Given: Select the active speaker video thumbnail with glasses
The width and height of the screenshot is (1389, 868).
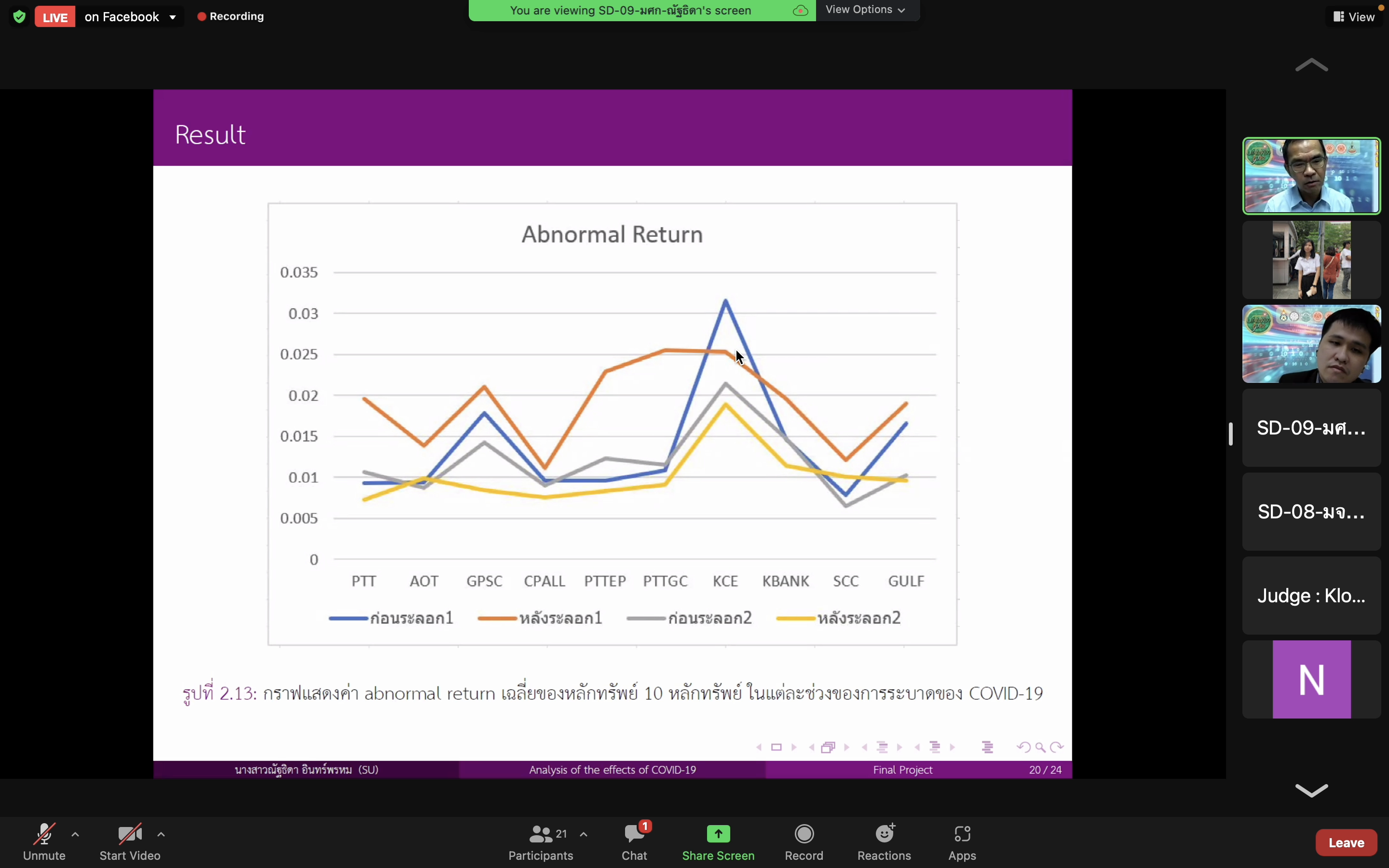Looking at the screenshot, I should tap(1311, 176).
